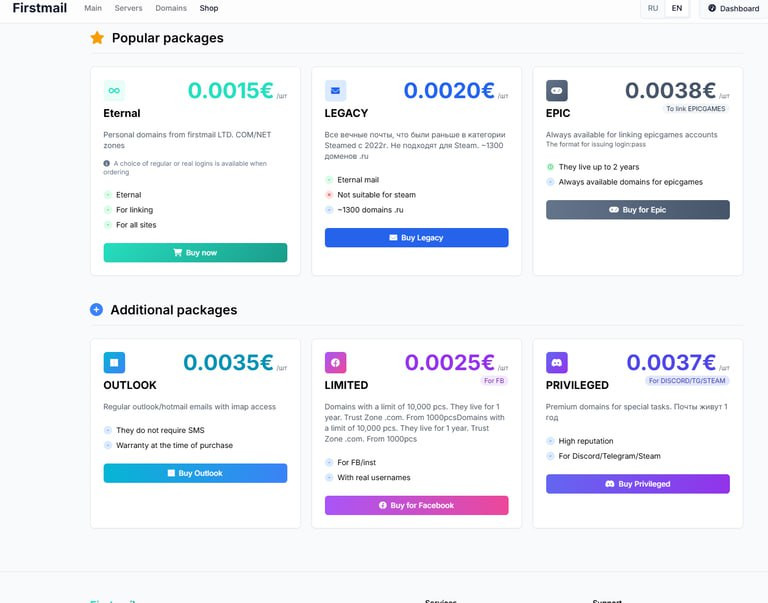Click the OUTLOOK package title
768x603 pixels.
point(130,385)
